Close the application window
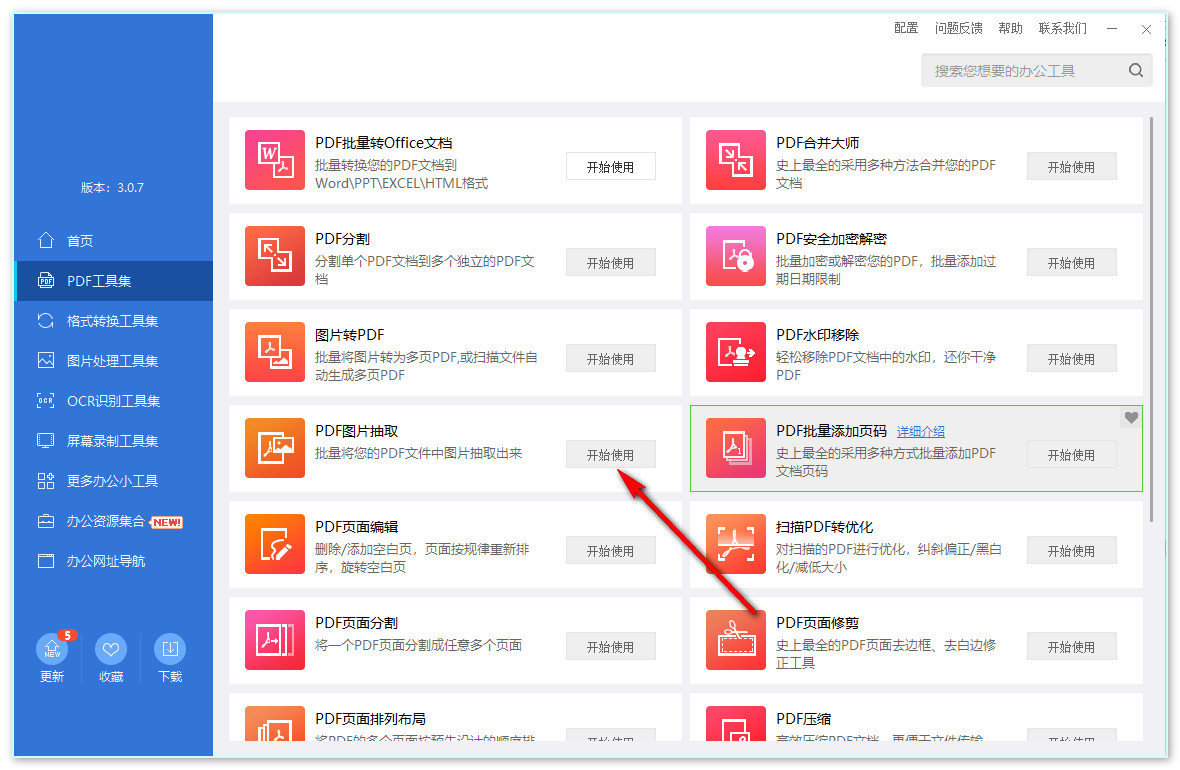1180x770 pixels. pos(1146,29)
